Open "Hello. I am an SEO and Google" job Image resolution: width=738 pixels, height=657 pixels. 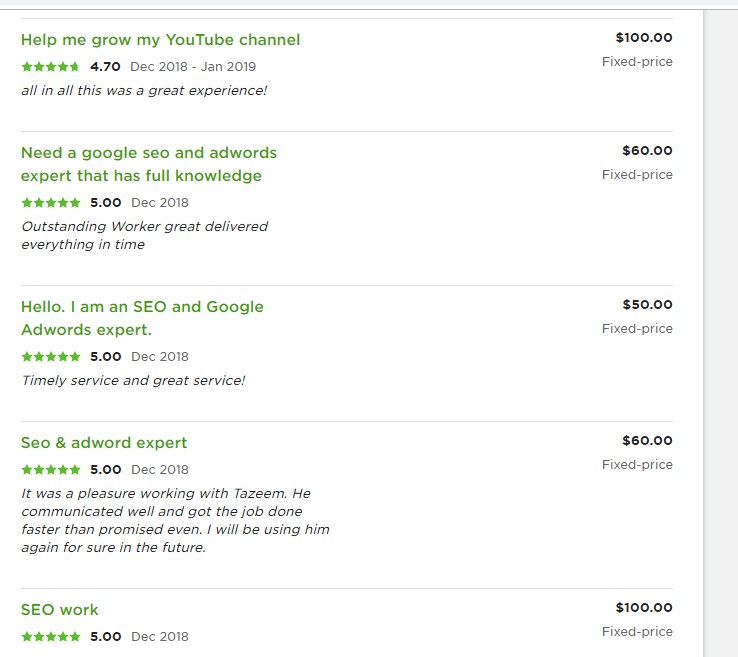[x=142, y=306]
